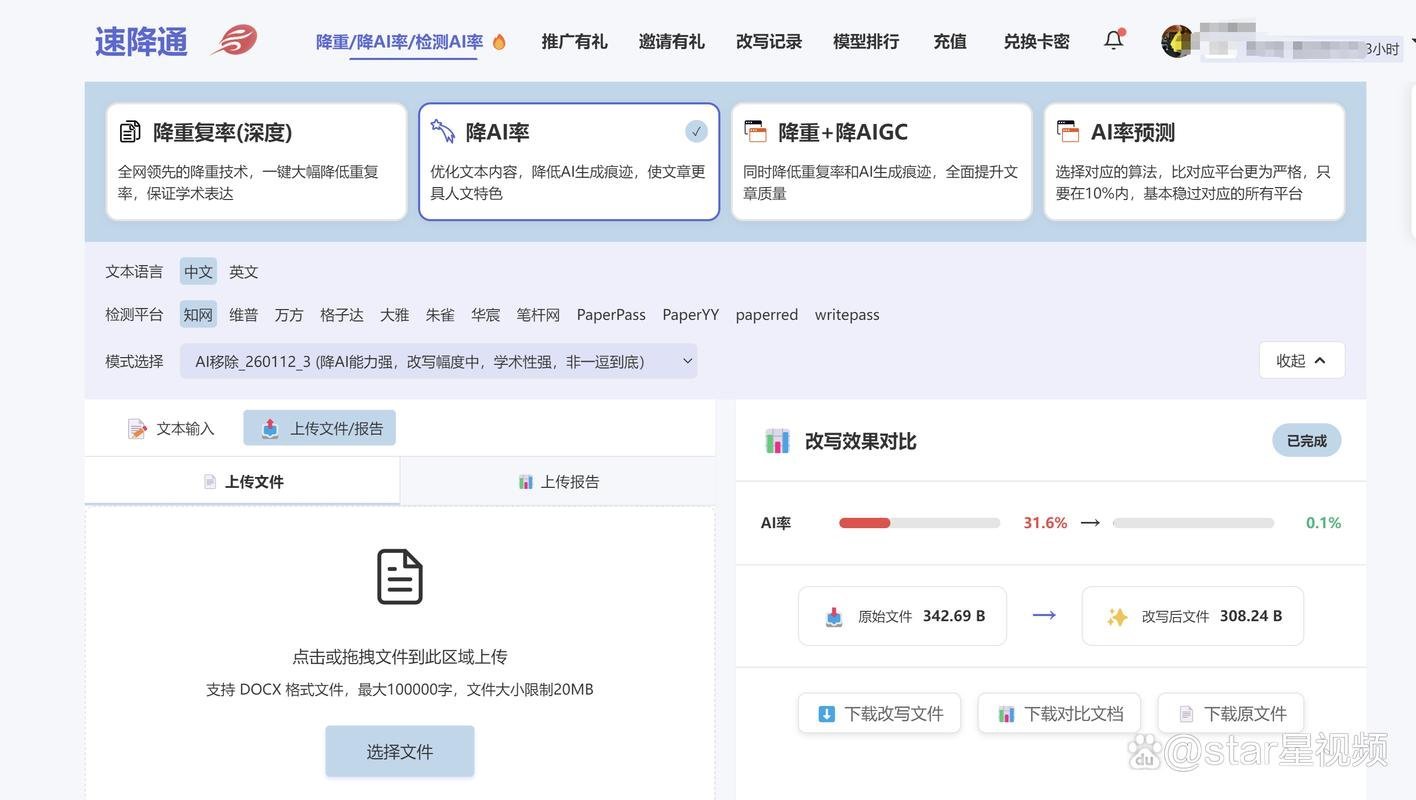The height and width of the screenshot is (800, 1416).
Task: Click the window icon on AI率预测 card
Action: click(x=1068, y=131)
